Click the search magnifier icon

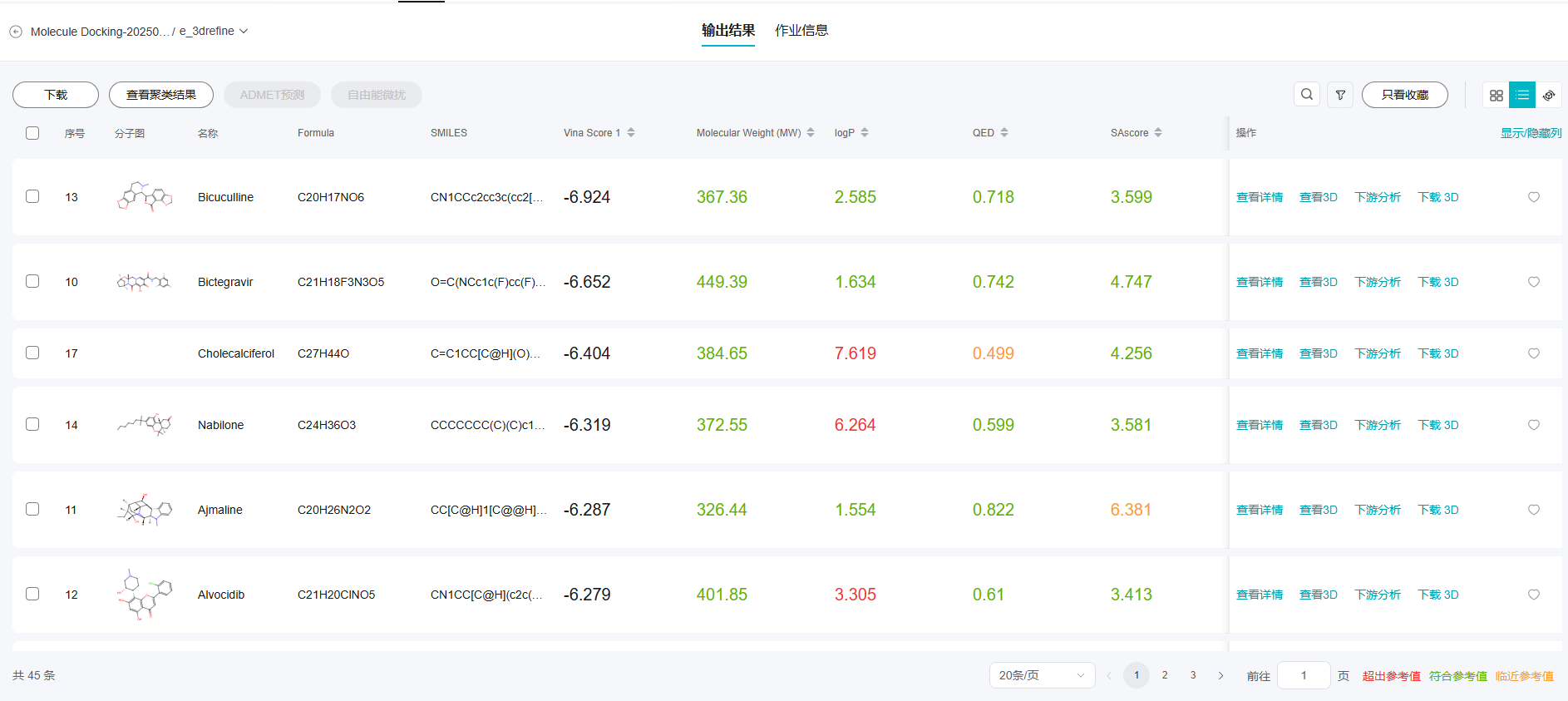[1307, 95]
